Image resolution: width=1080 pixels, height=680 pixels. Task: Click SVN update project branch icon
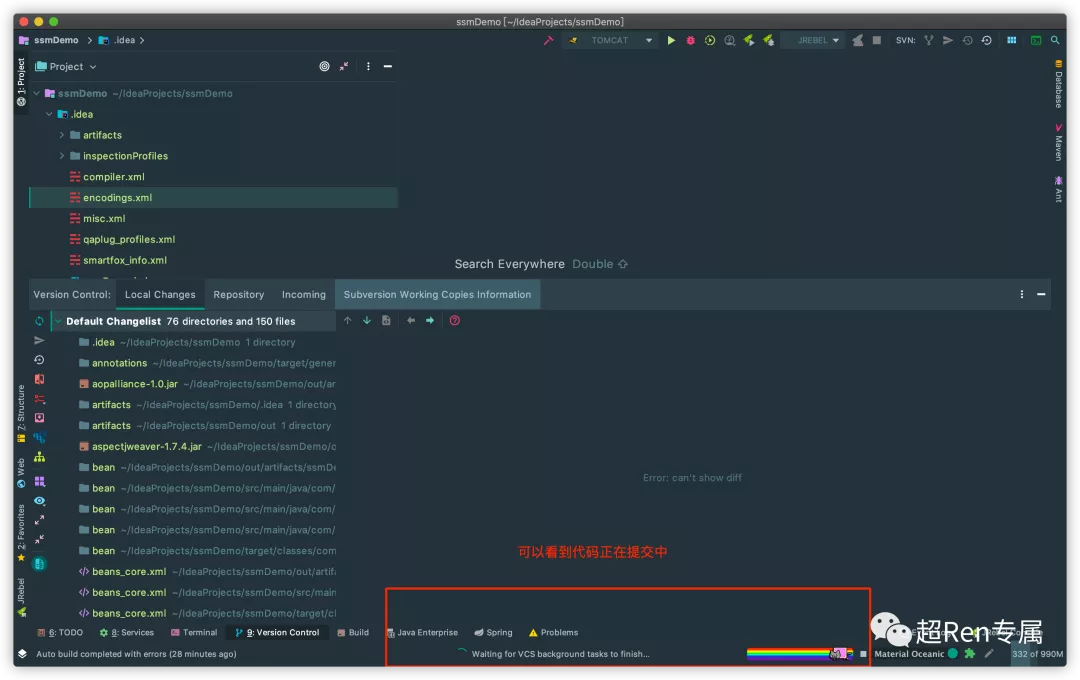928,40
